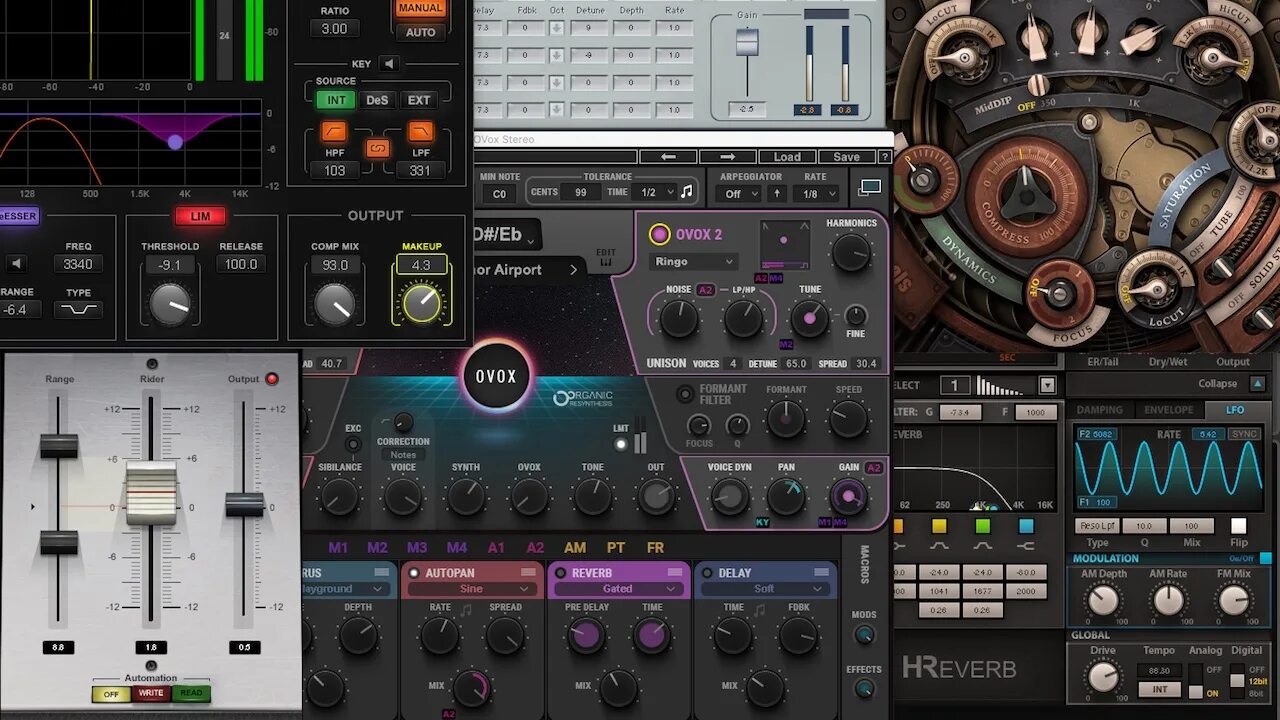Click the de-esser TYPE shape icon
Image resolution: width=1280 pixels, height=720 pixels.
[x=79, y=309]
